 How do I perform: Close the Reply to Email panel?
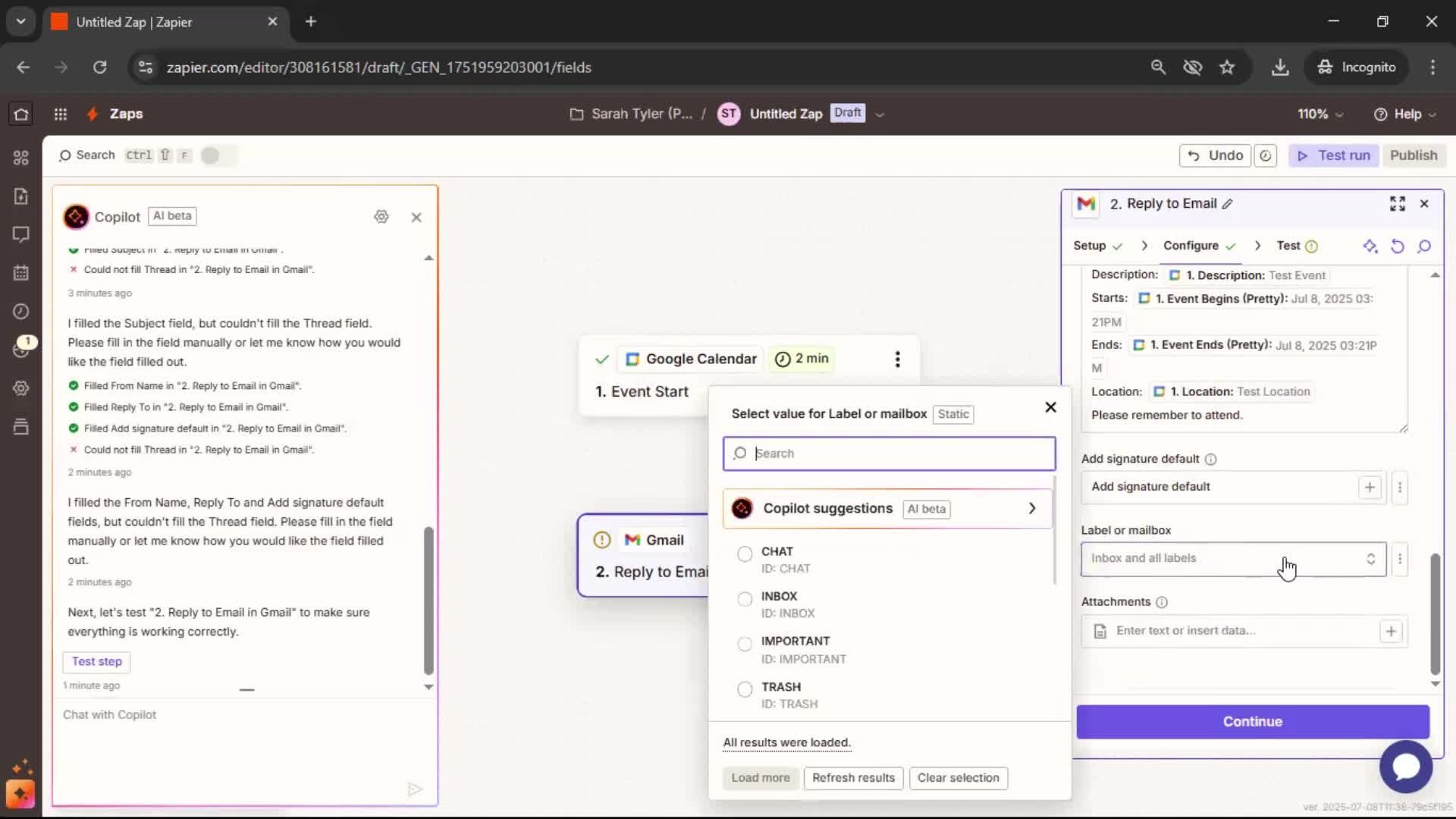coord(1424,204)
